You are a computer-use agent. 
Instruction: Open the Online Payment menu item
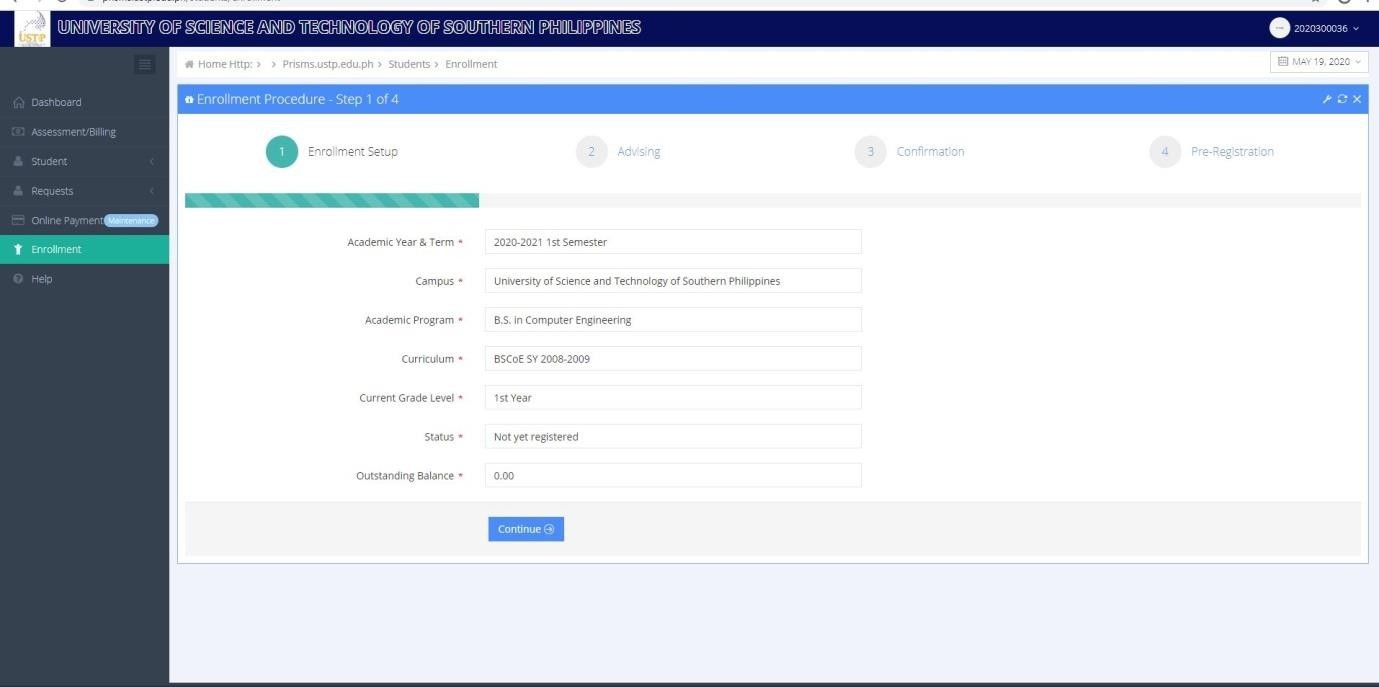pos(85,220)
